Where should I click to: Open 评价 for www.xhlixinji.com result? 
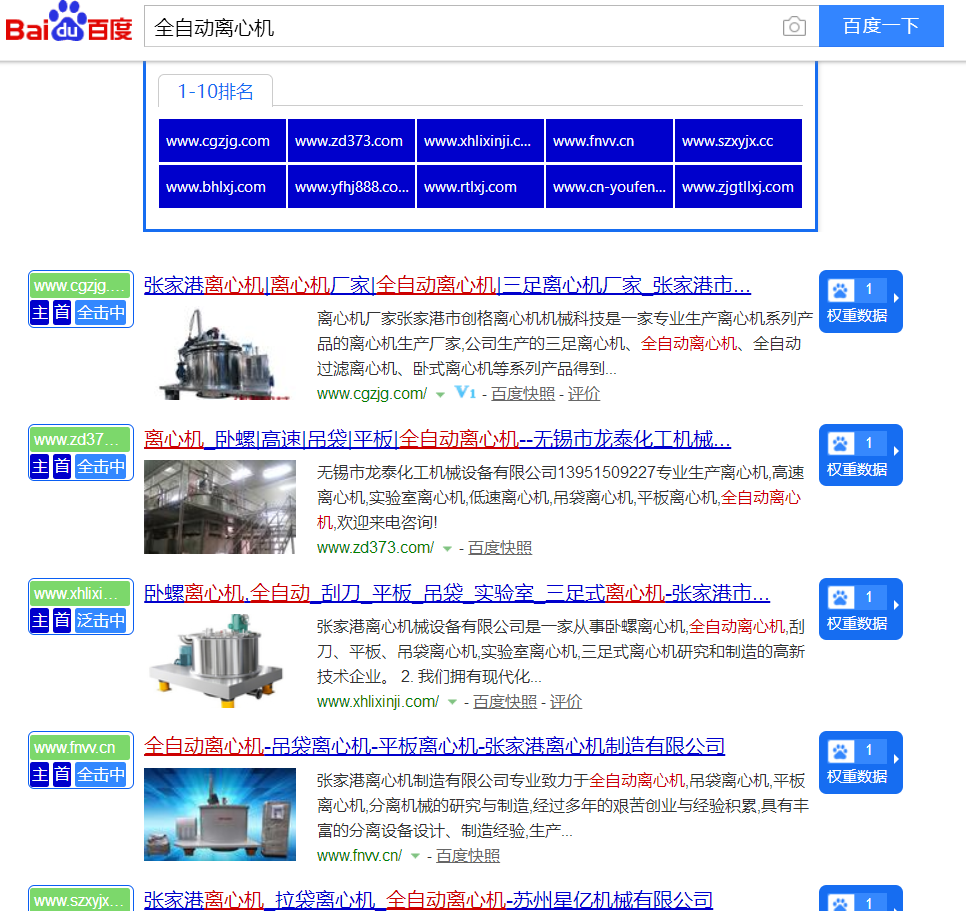pyautogui.click(x=566, y=702)
